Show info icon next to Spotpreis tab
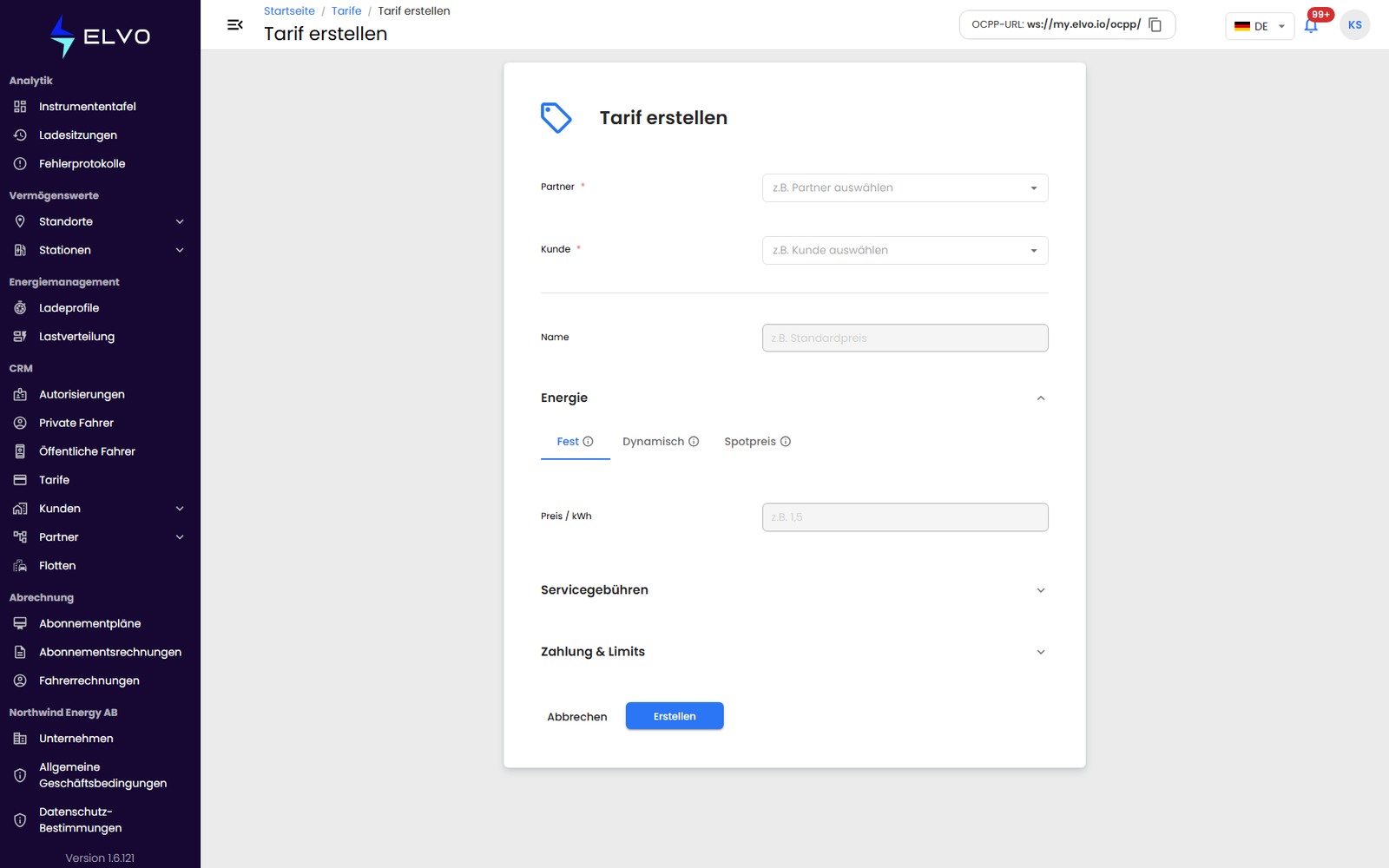 coord(786,442)
